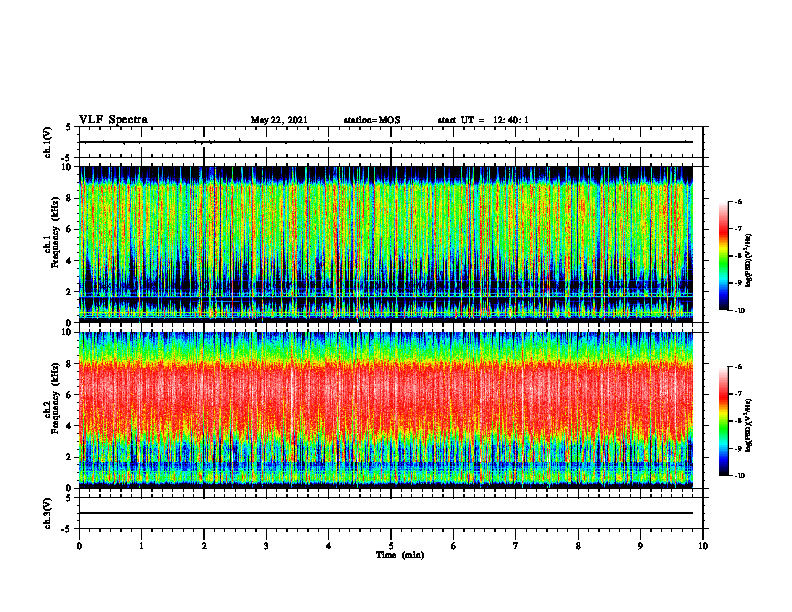792x612 pixels.
Task: Click the ch.2 spectrogram panel
Action: tap(386, 410)
